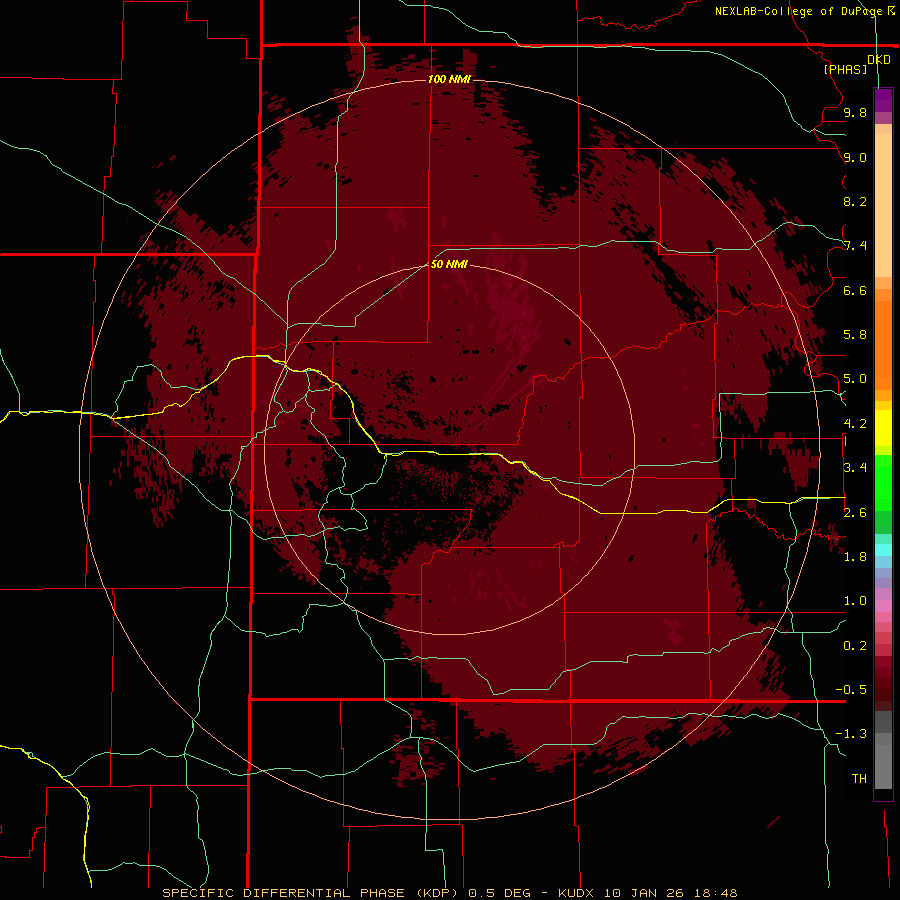
Task: Click the bright green segment of color bar
Action: [883, 482]
